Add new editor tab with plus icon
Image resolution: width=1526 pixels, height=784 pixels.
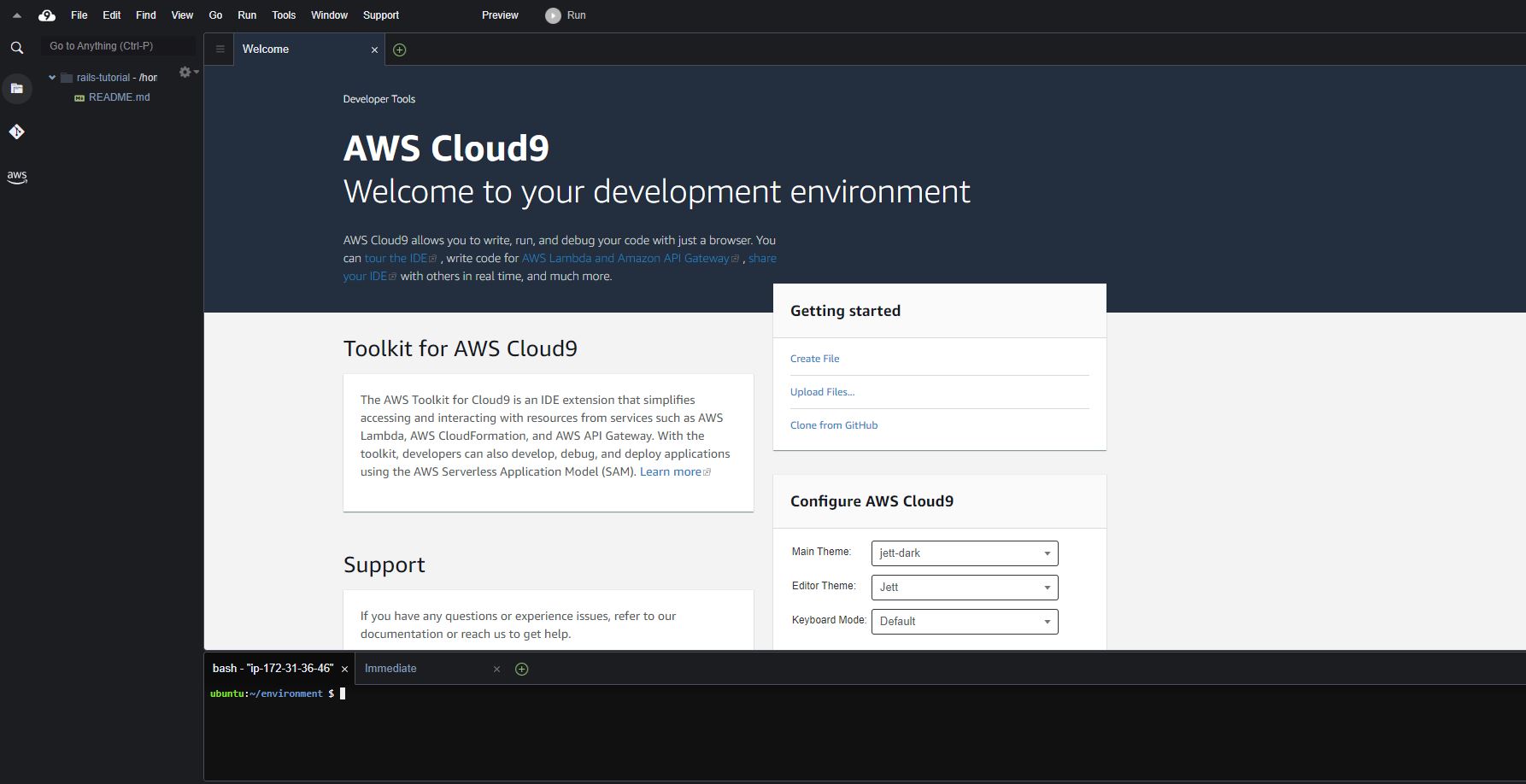(x=399, y=50)
